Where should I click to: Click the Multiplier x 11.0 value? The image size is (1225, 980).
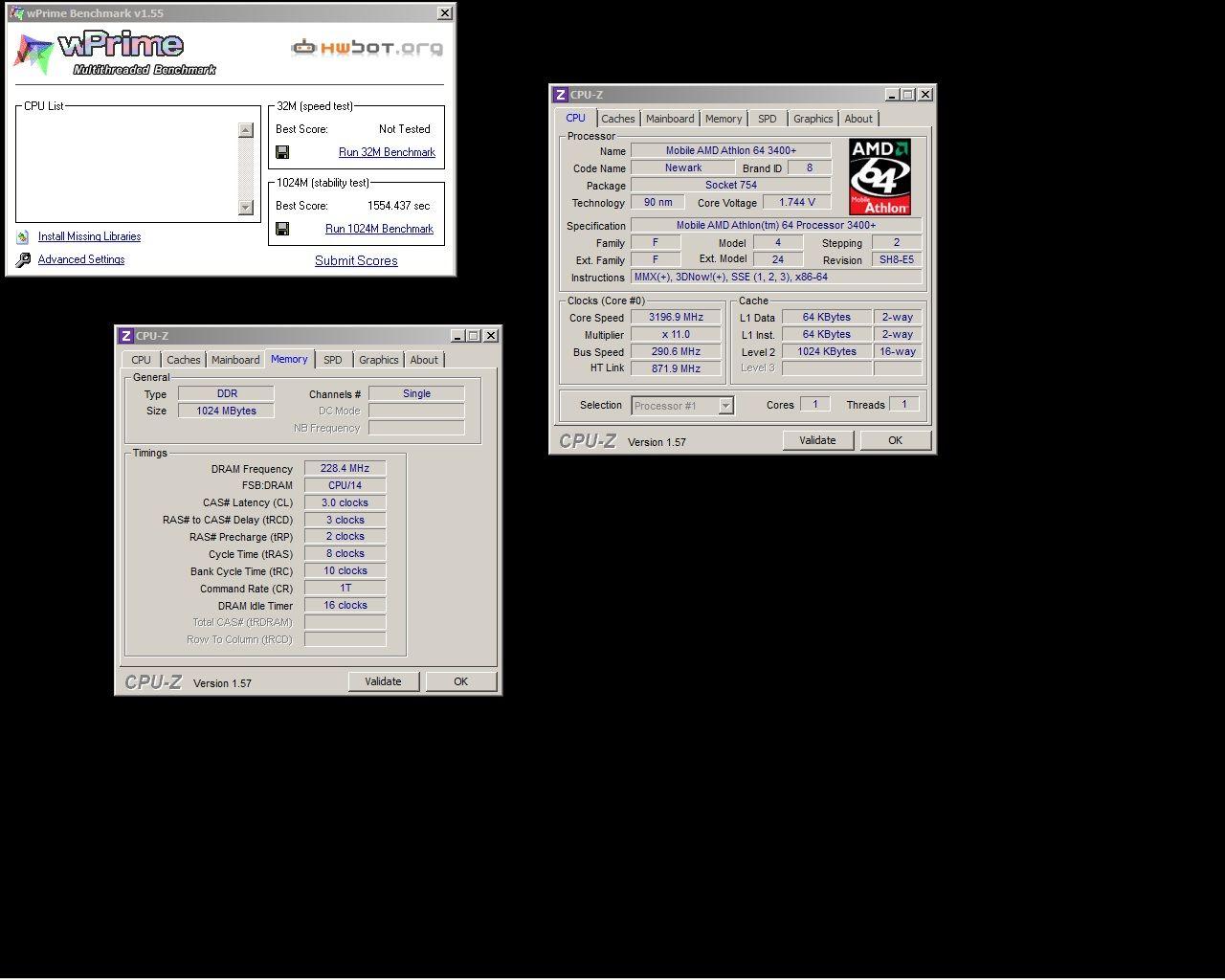[676, 334]
